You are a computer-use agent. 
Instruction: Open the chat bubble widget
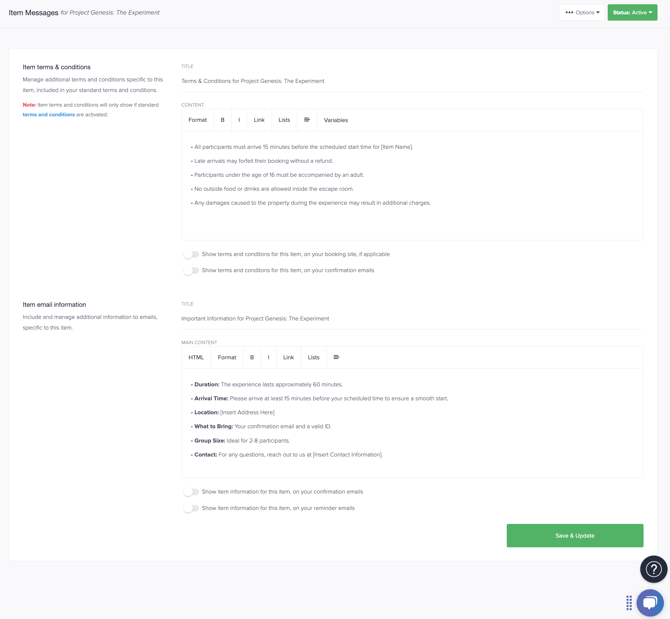coord(650,602)
